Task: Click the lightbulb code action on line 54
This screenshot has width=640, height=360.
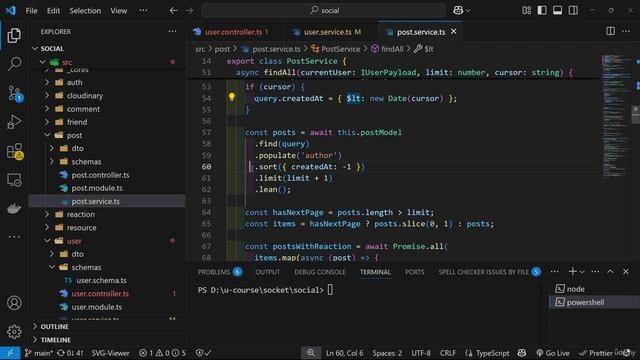Action: [232, 97]
